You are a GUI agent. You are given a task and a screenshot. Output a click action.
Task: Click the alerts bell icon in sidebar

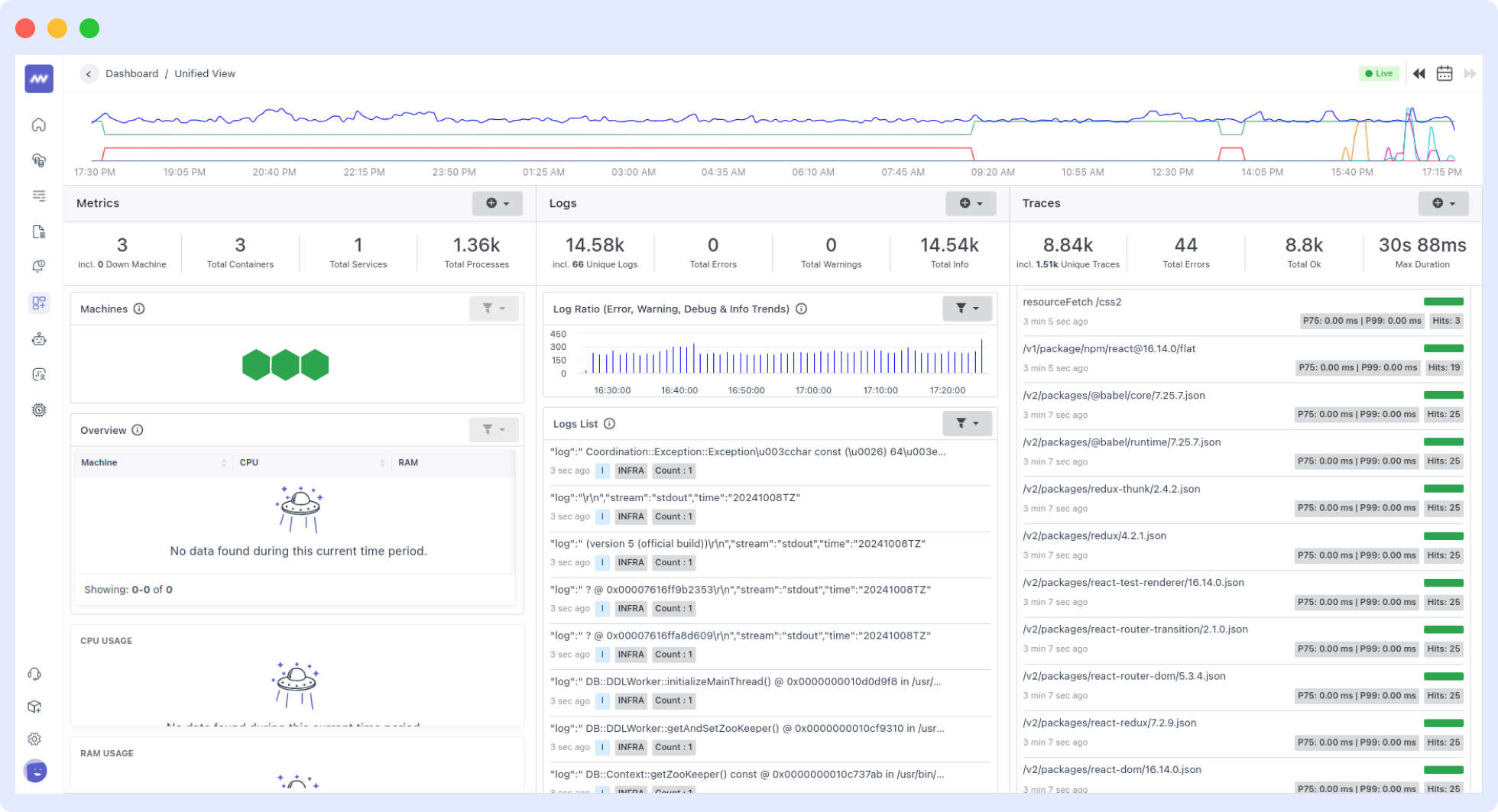coord(37,267)
